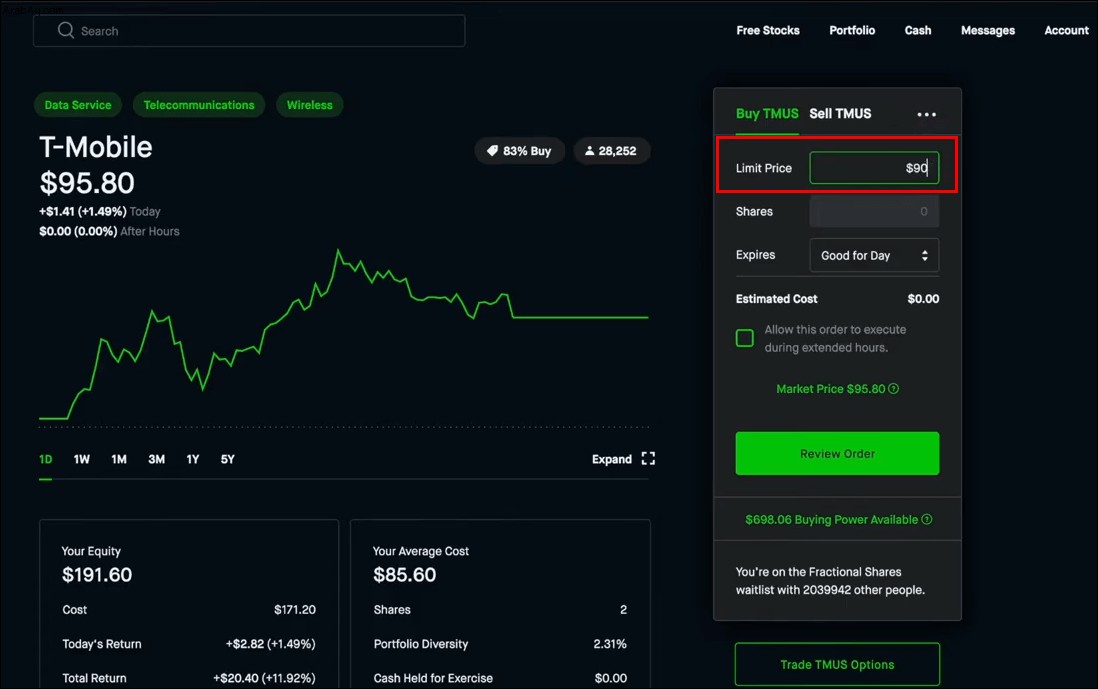
Task: Click into the Shares quantity field
Action: [874, 211]
